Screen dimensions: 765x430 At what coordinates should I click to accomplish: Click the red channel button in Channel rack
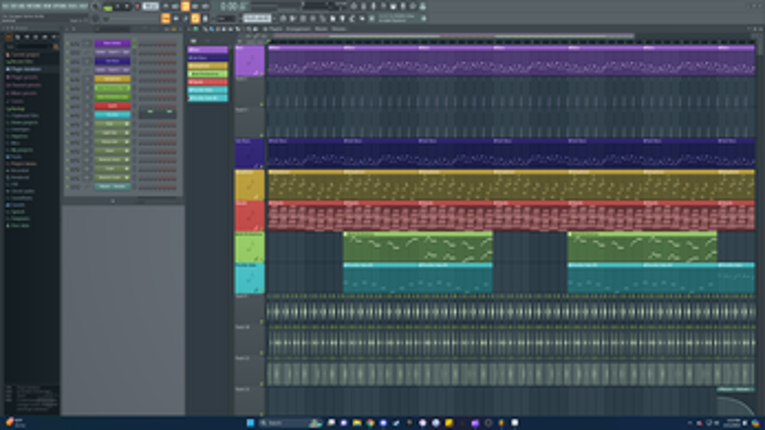112,106
